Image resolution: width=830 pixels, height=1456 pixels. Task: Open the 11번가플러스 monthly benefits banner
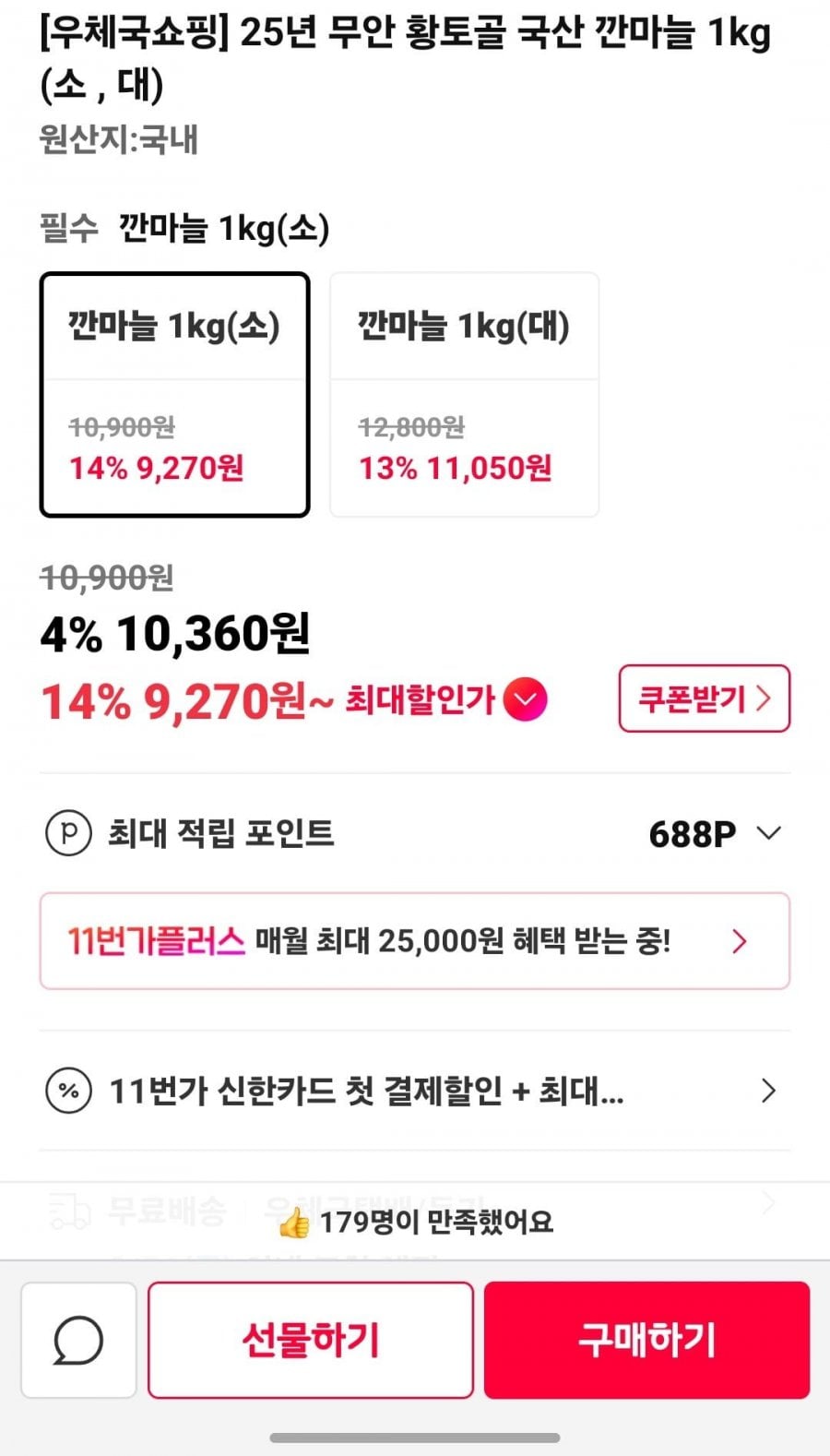point(415,941)
